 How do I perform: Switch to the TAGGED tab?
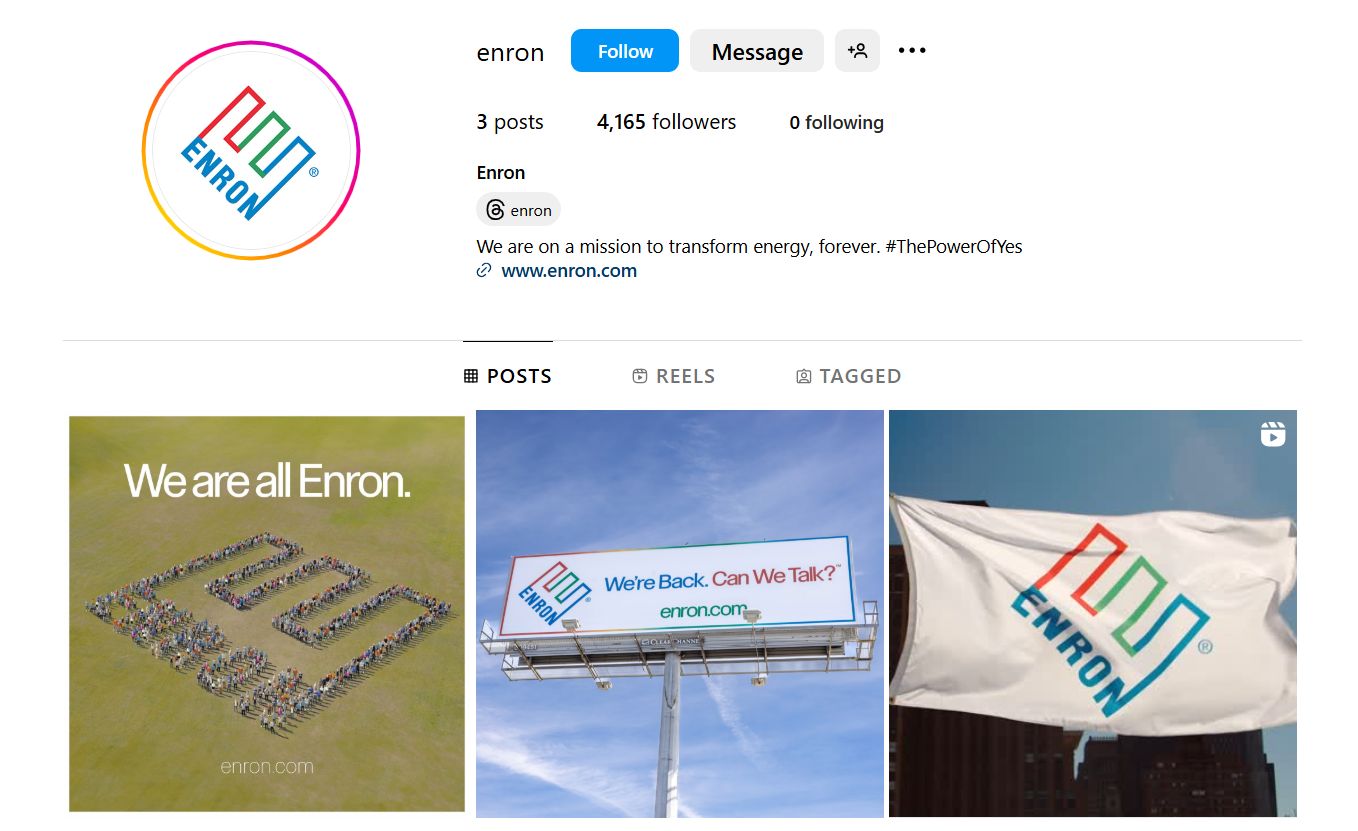pos(849,376)
